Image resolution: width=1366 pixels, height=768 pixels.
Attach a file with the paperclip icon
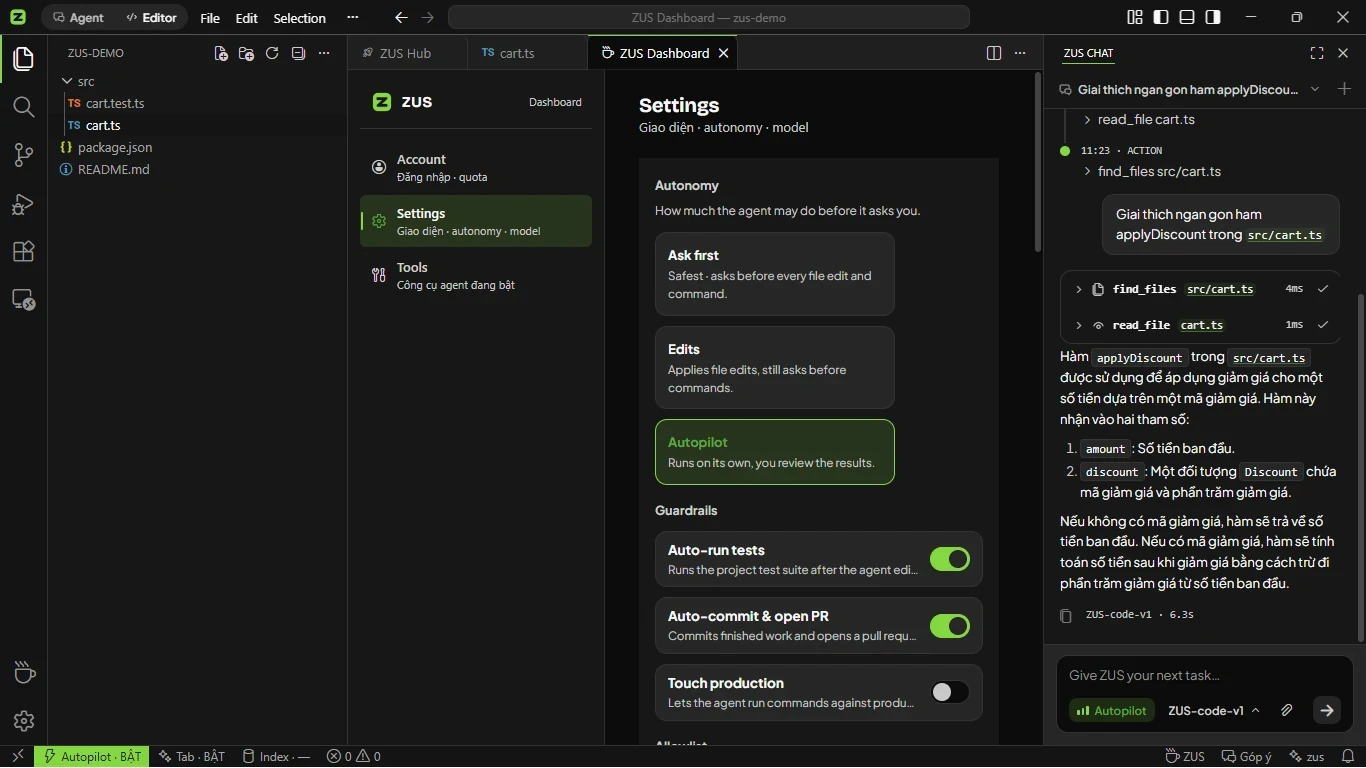pyautogui.click(x=1287, y=710)
